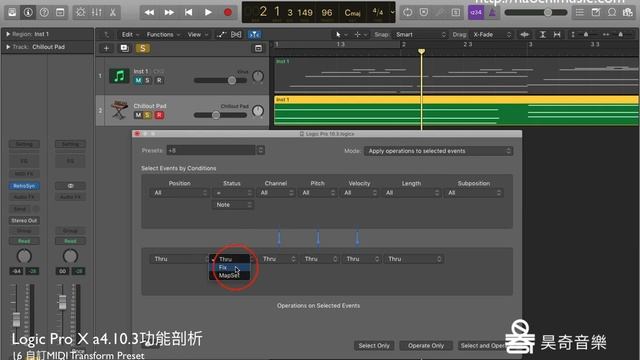Open the Editors scissors button
The height and width of the screenshot is (360, 640).
click(x=113, y=12)
